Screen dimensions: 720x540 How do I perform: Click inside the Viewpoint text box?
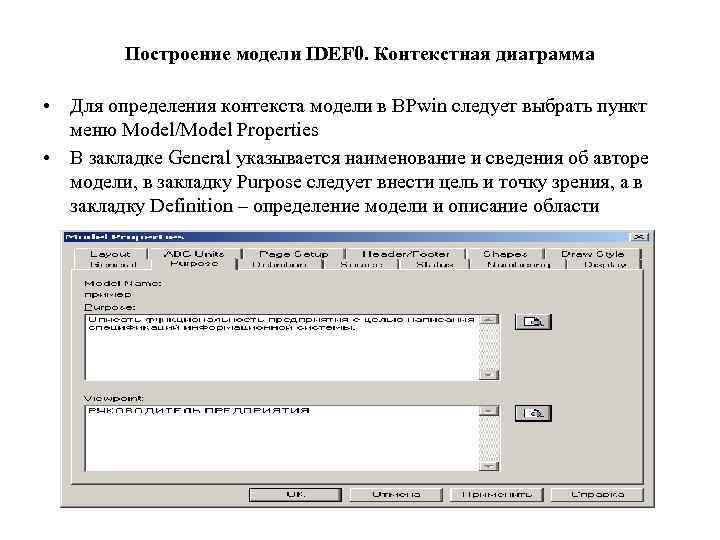coord(282,439)
